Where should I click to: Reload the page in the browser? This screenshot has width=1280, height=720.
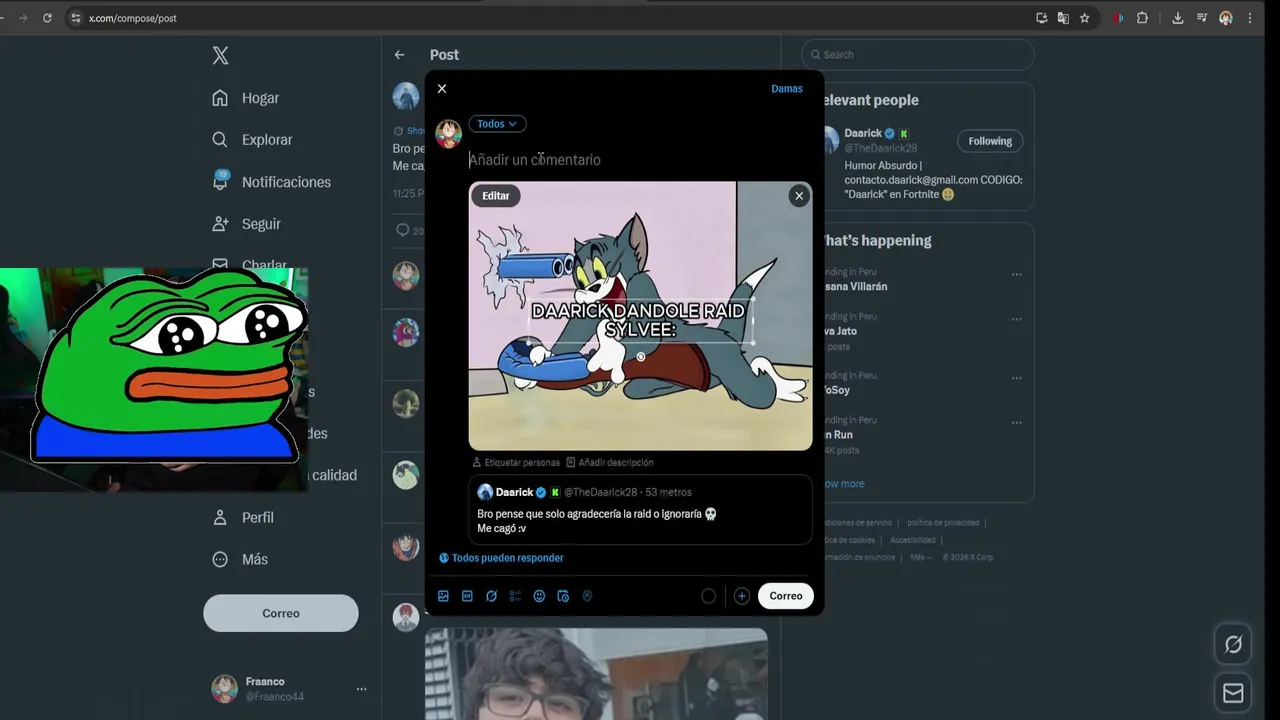47,18
